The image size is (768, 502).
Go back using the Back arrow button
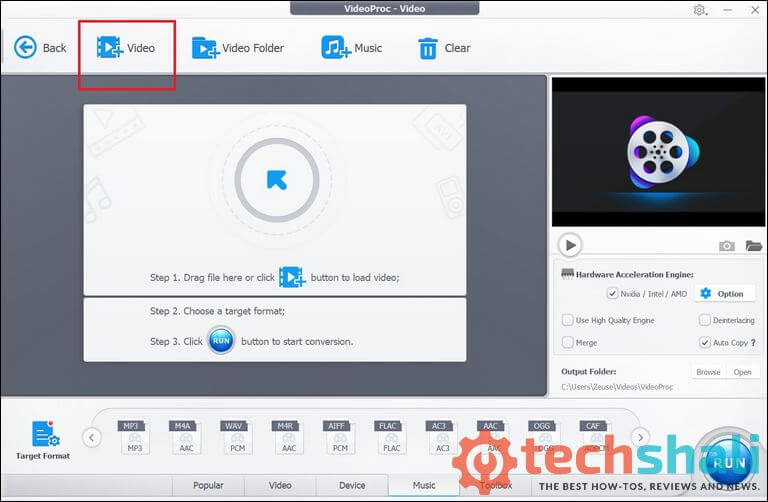click(x=40, y=48)
